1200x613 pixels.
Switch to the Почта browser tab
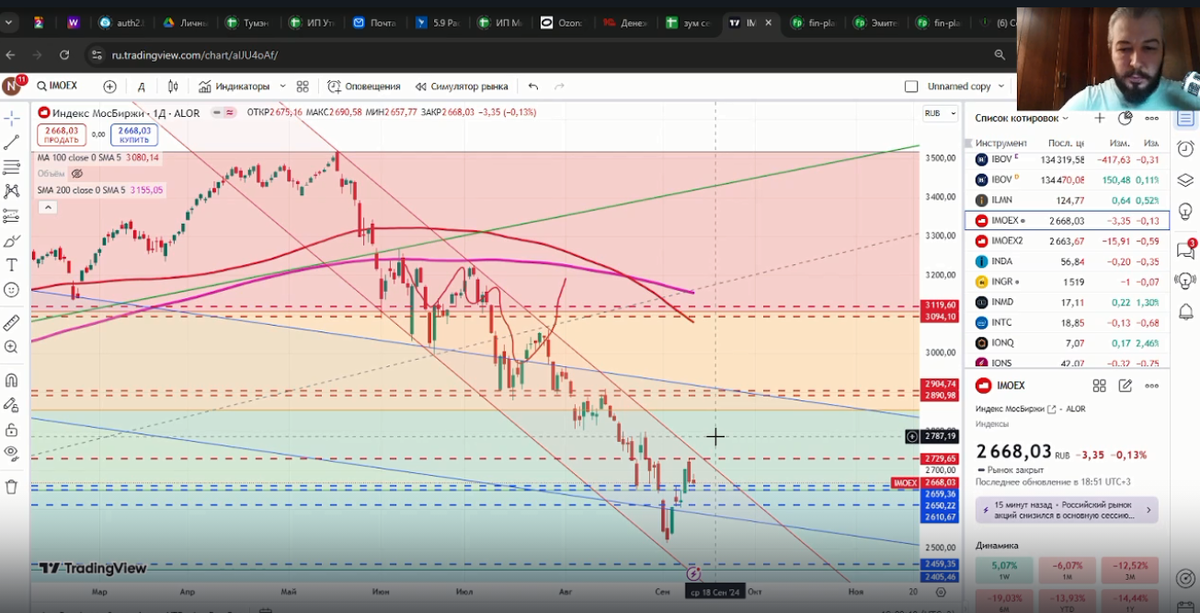[x=374, y=22]
